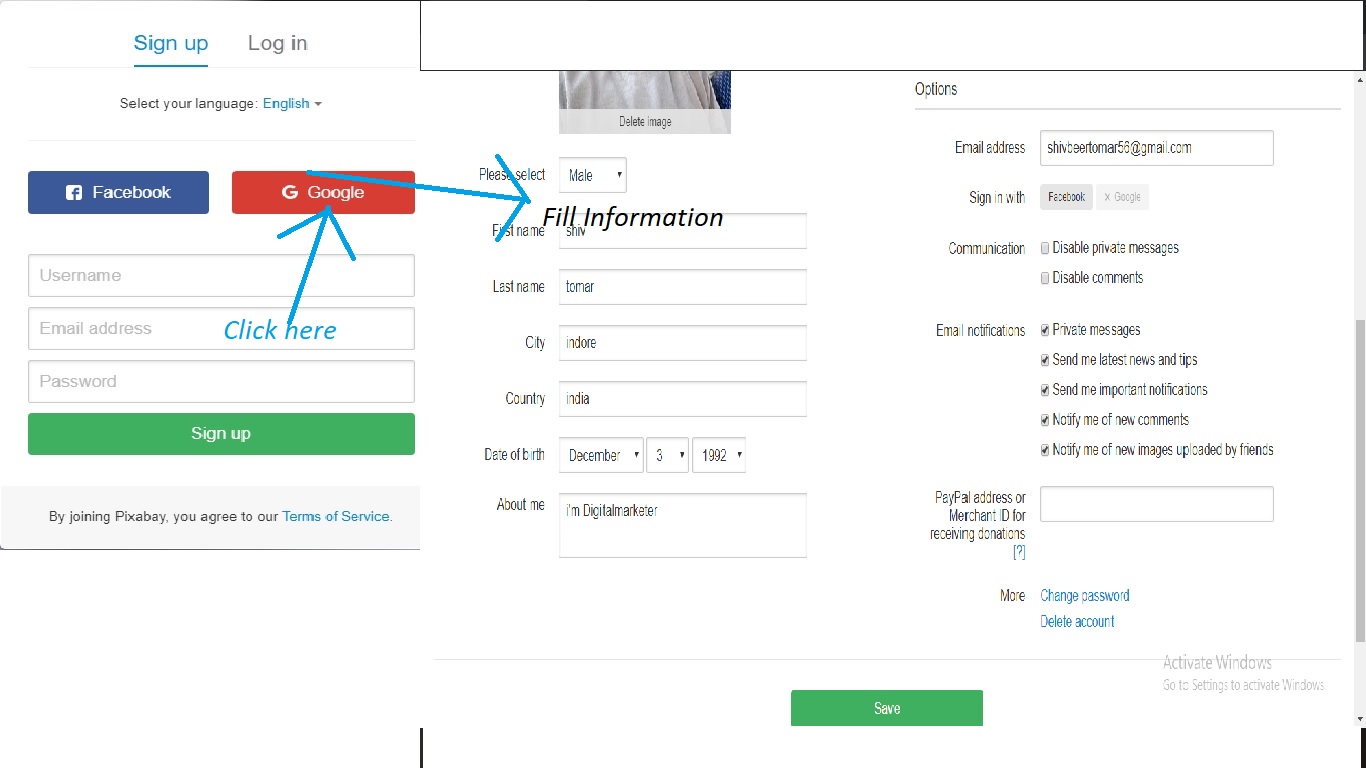Open the Terms of Service link

tap(335, 516)
